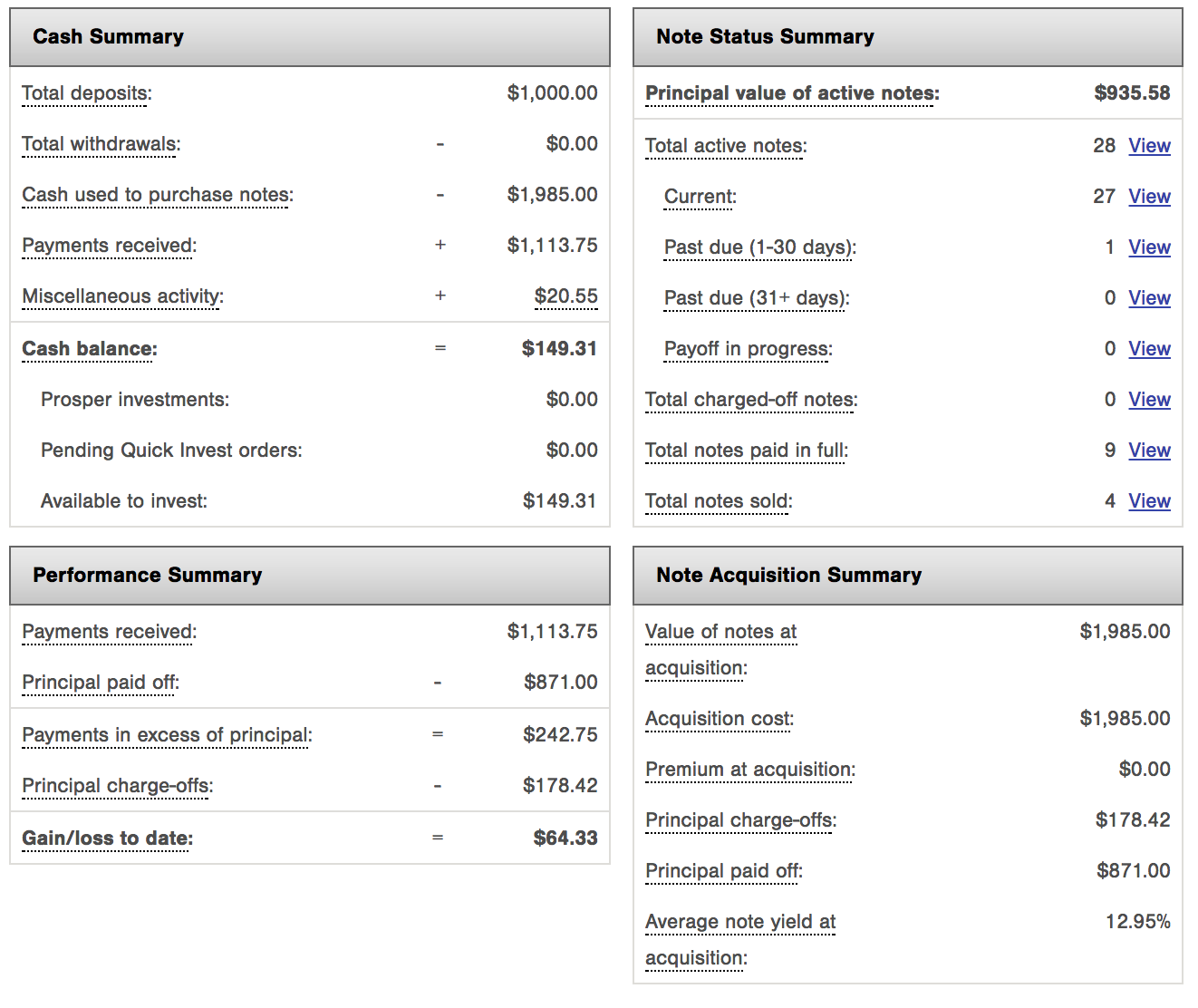Click Average note yield at acquisition label
Screen dimensions: 1198x1008
pyautogui.click(x=740, y=940)
